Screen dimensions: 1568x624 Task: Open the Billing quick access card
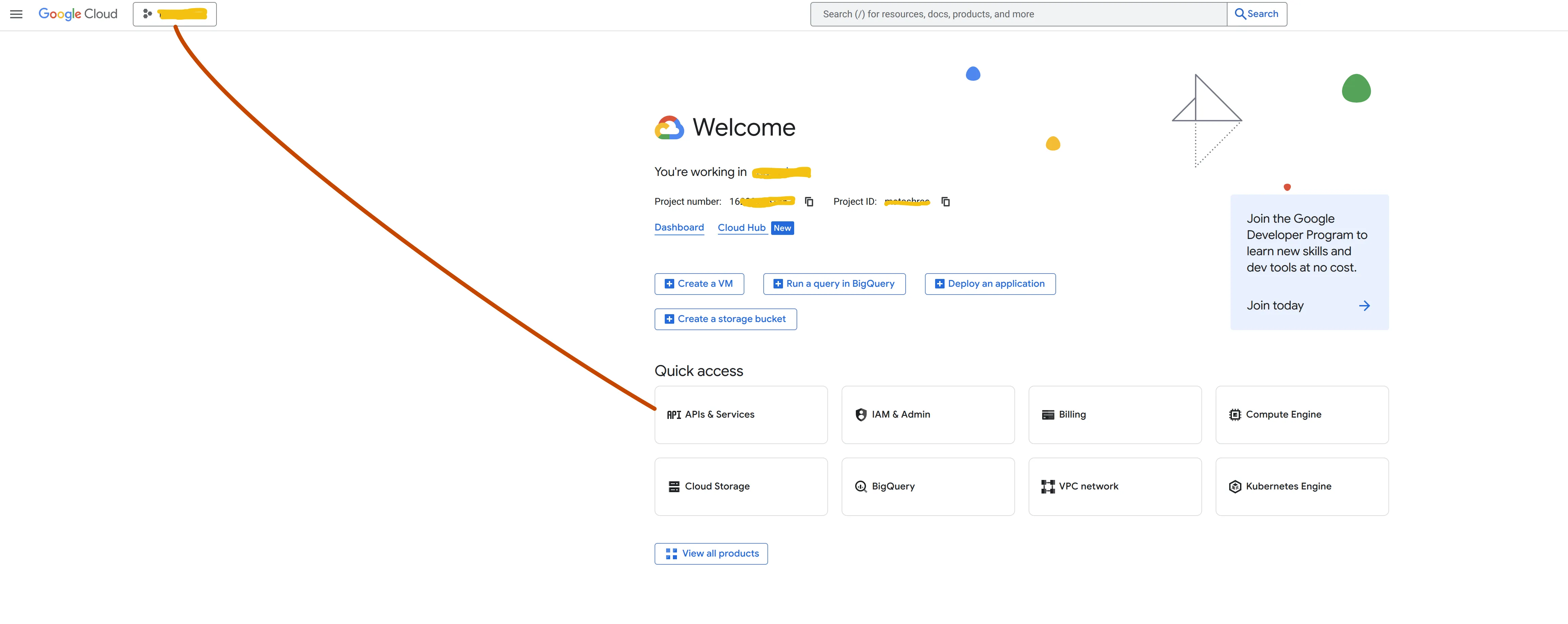[1115, 415]
